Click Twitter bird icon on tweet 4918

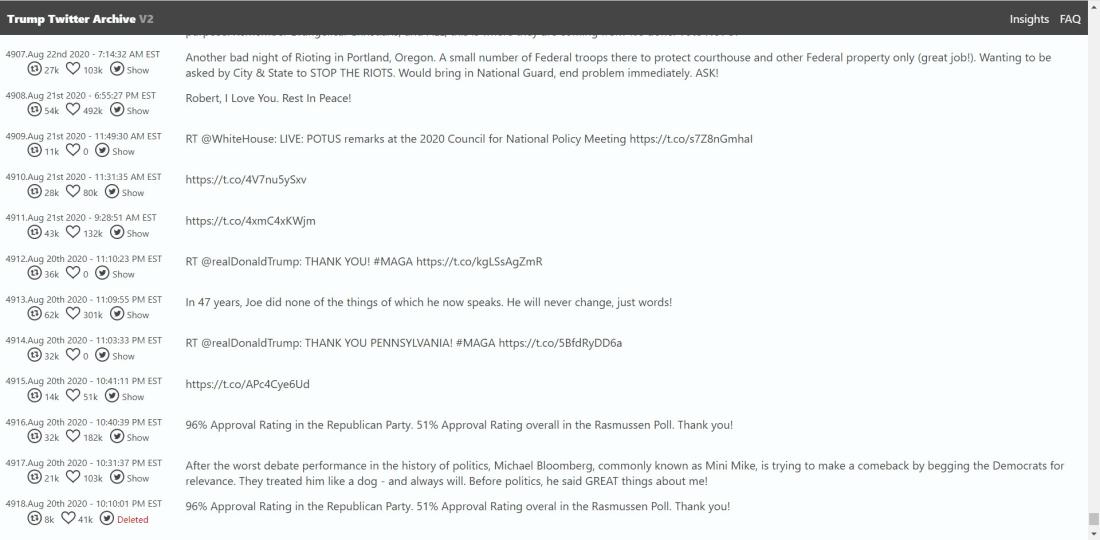click(107, 518)
